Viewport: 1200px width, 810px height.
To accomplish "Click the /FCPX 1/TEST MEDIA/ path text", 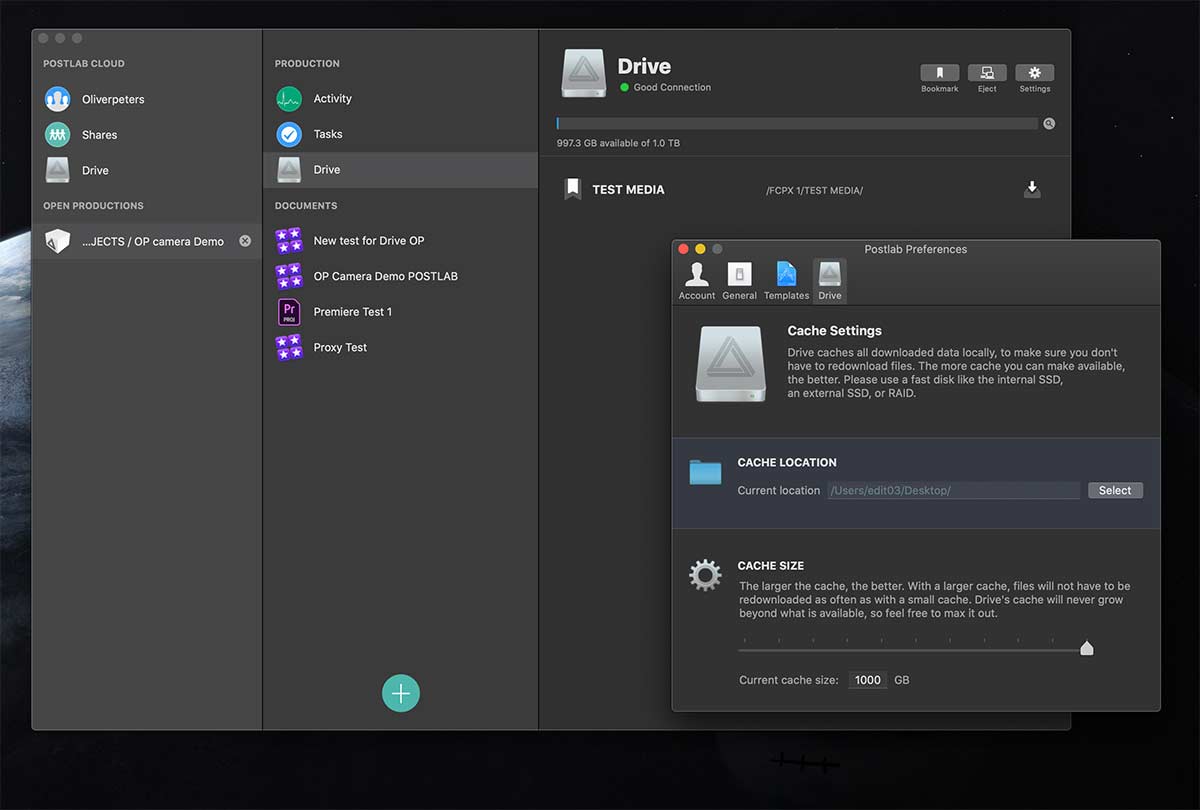I will (x=814, y=190).
